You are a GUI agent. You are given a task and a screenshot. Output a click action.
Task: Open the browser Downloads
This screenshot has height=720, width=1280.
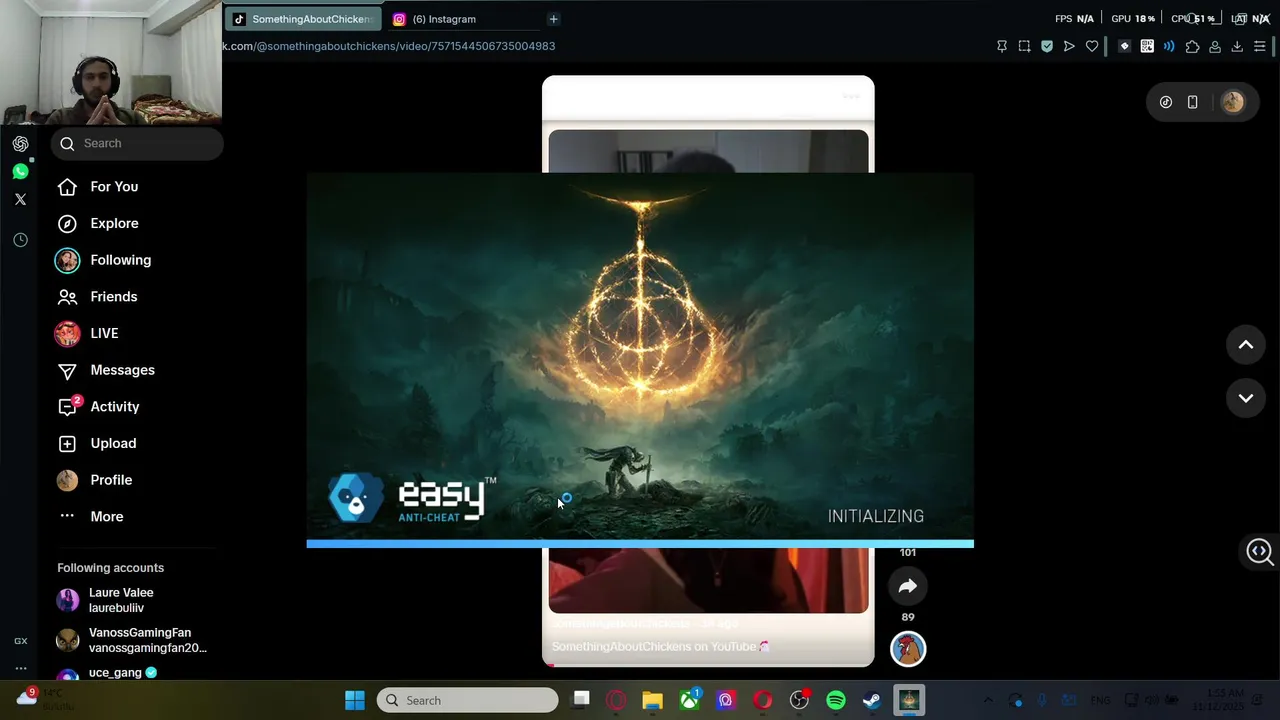tap(1237, 46)
